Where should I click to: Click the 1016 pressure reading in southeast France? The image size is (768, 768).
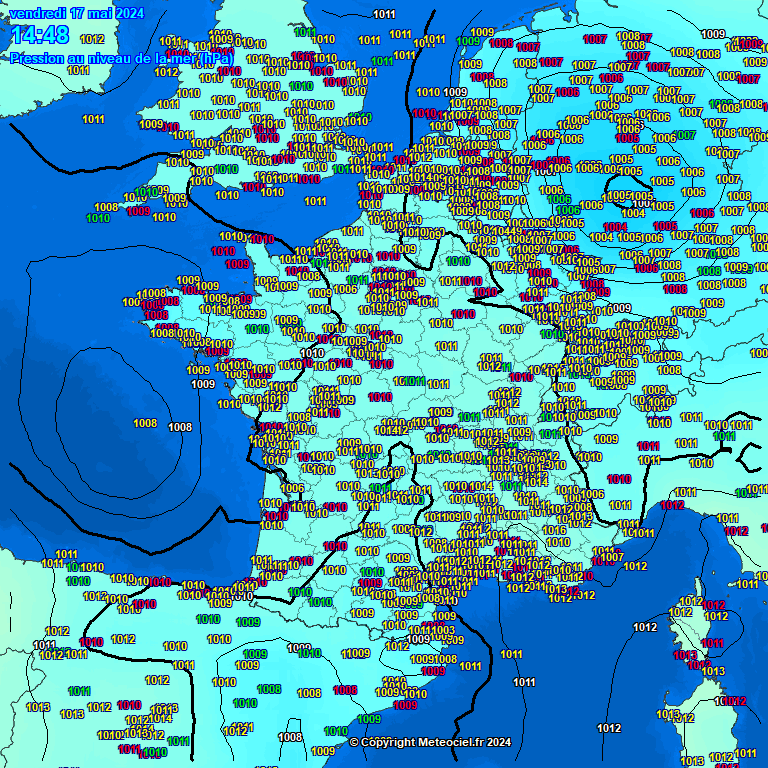[x=554, y=531]
